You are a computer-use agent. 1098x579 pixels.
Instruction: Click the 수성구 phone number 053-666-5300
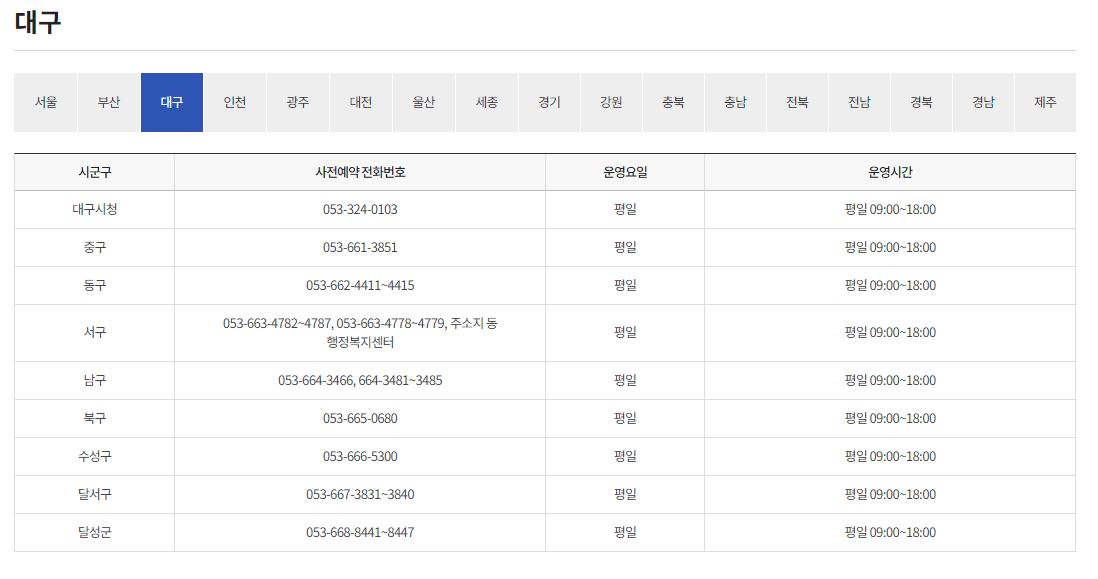pos(358,456)
